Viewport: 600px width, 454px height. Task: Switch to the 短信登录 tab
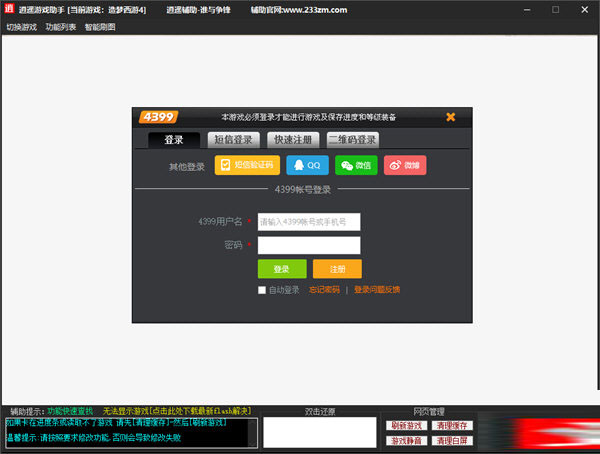(x=235, y=140)
